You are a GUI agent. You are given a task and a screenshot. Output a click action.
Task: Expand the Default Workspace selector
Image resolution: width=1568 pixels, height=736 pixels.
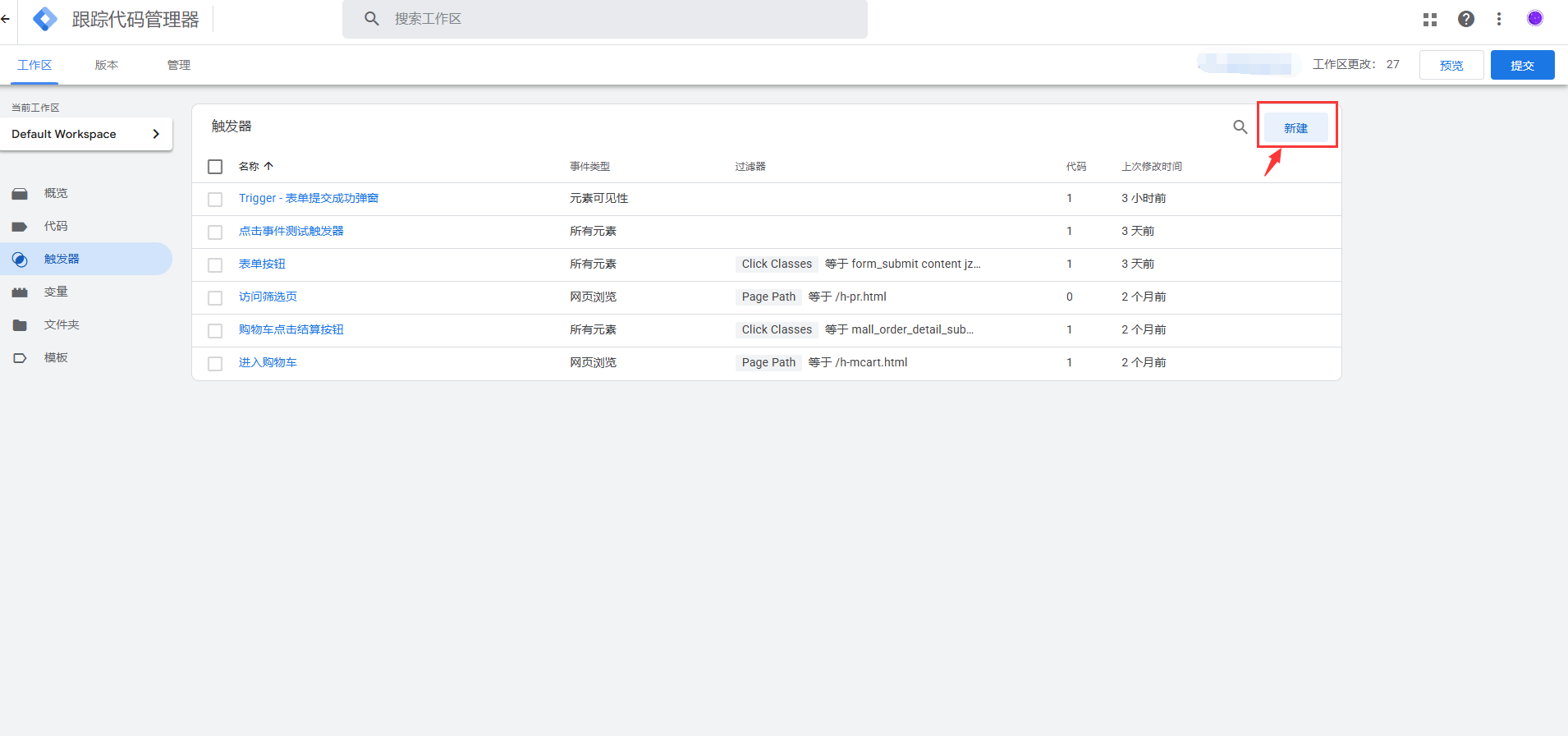(x=86, y=134)
